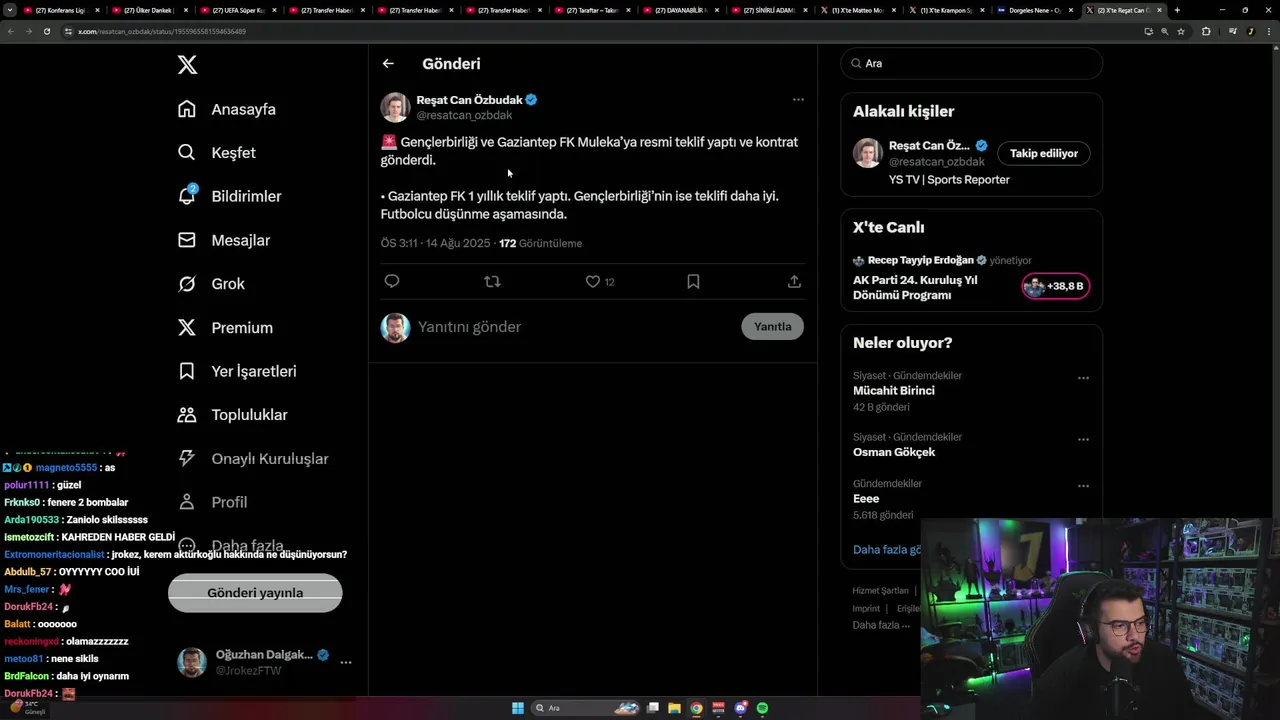Open more options for Eeee trend
The height and width of the screenshot is (720, 1280).
pos(1083,486)
